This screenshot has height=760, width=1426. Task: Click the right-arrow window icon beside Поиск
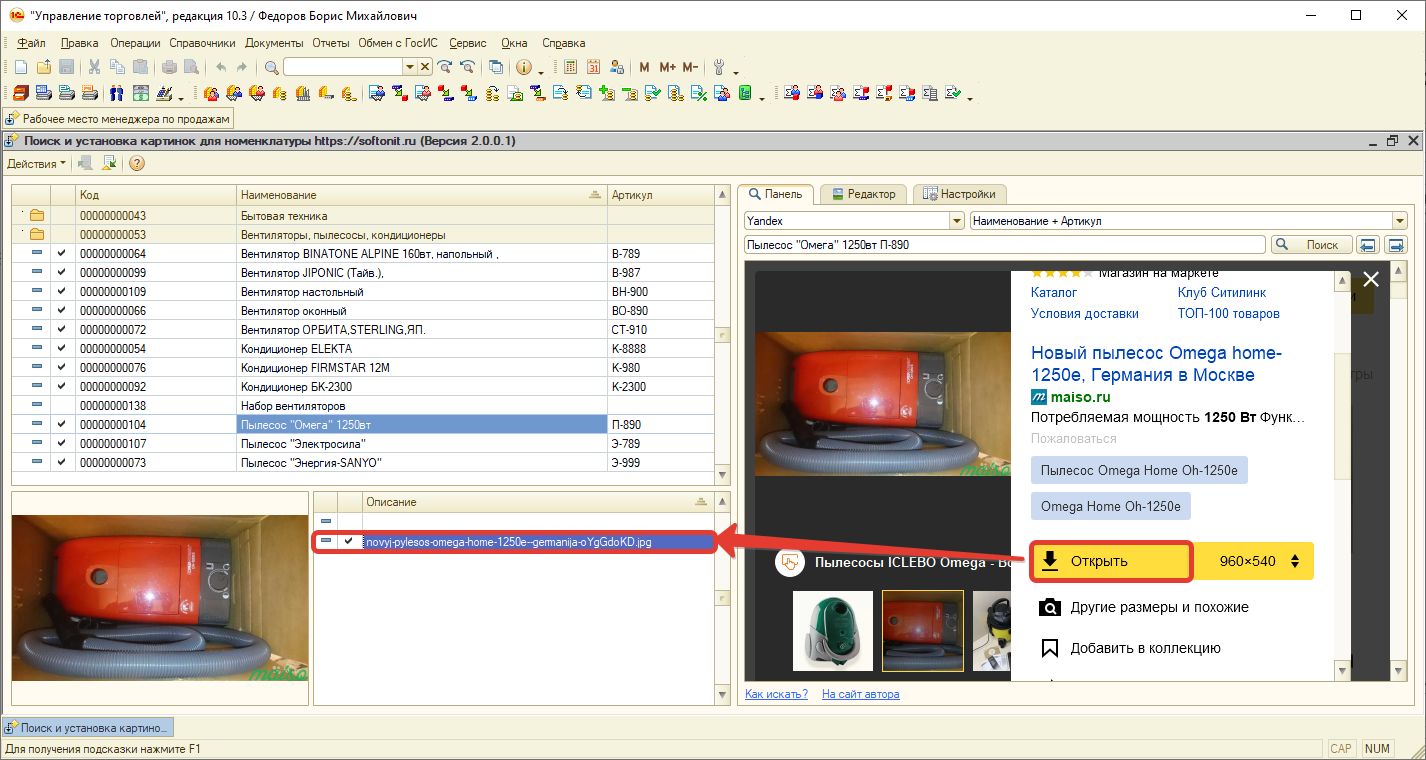[x=1395, y=245]
